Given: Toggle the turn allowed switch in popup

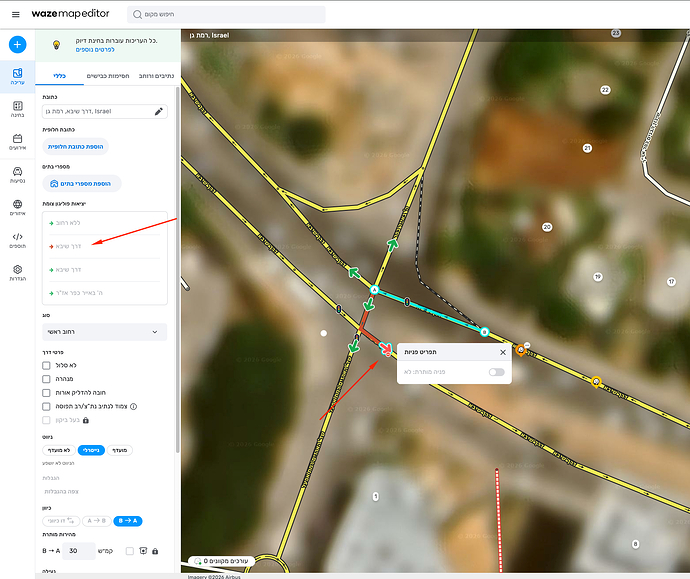Looking at the screenshot, I should click(496, 372).
